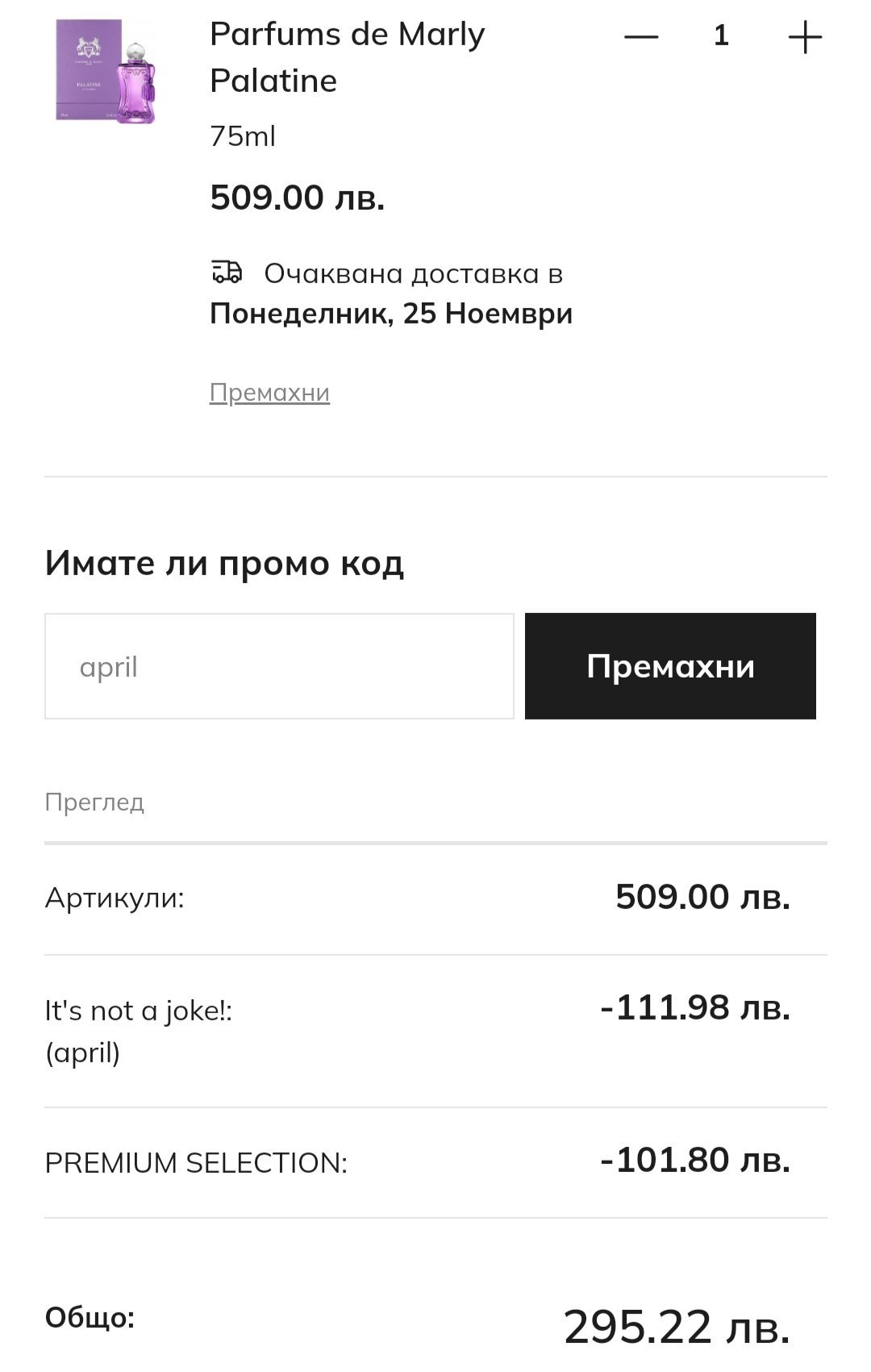The width and height of the screenshot is (871, 1372).
Task: Select the Понеделник, 25 Ноември delivery date
Action: 391,313
